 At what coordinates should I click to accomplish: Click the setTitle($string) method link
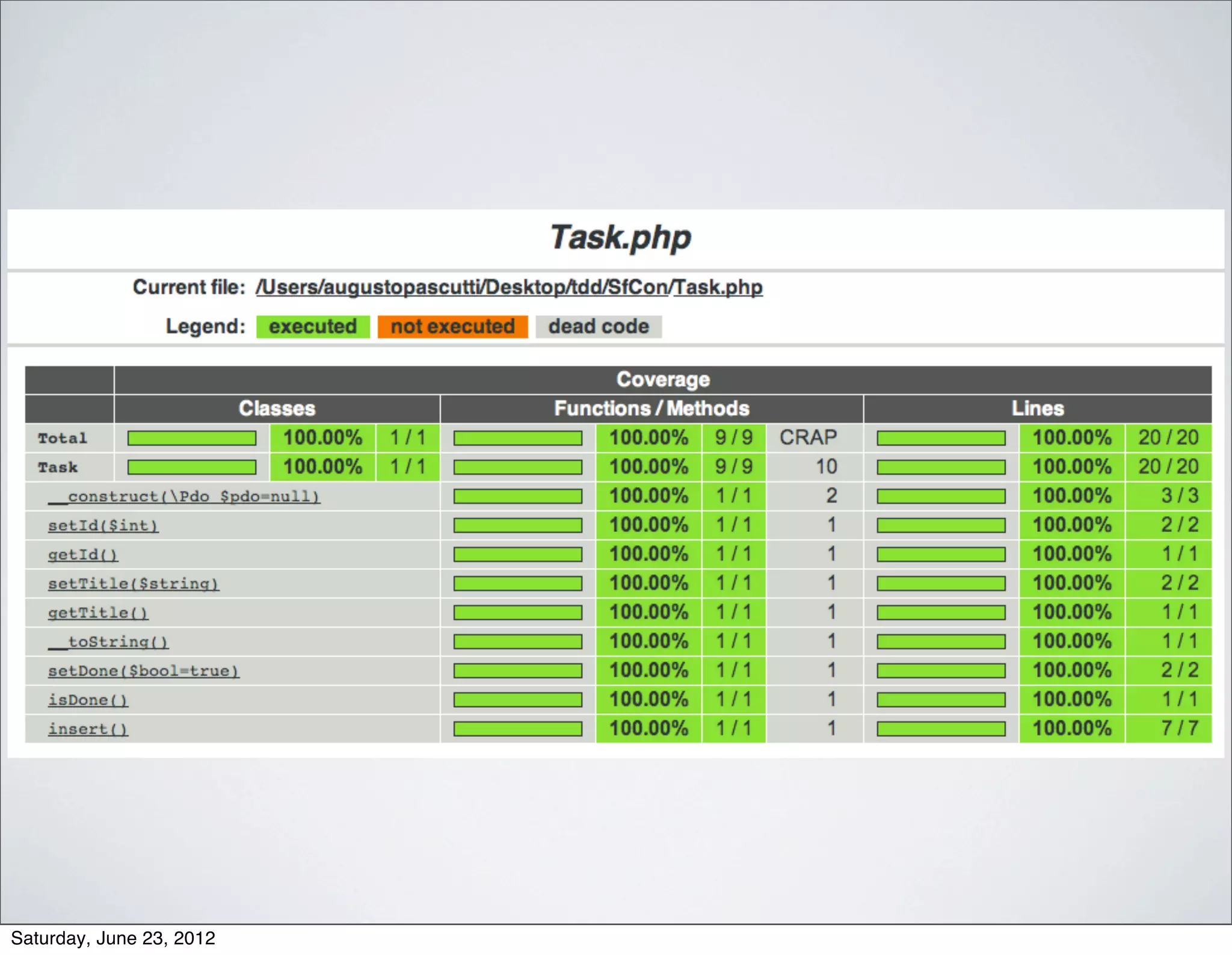[x=134, y=583]
